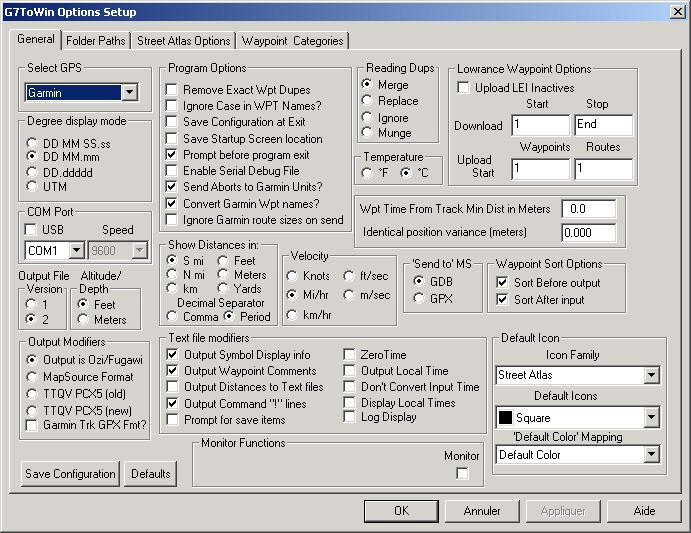The height and width of the screenshot is (533, 691).
Task: Click the Download Stop field containing End
Action: pos(604,125)
